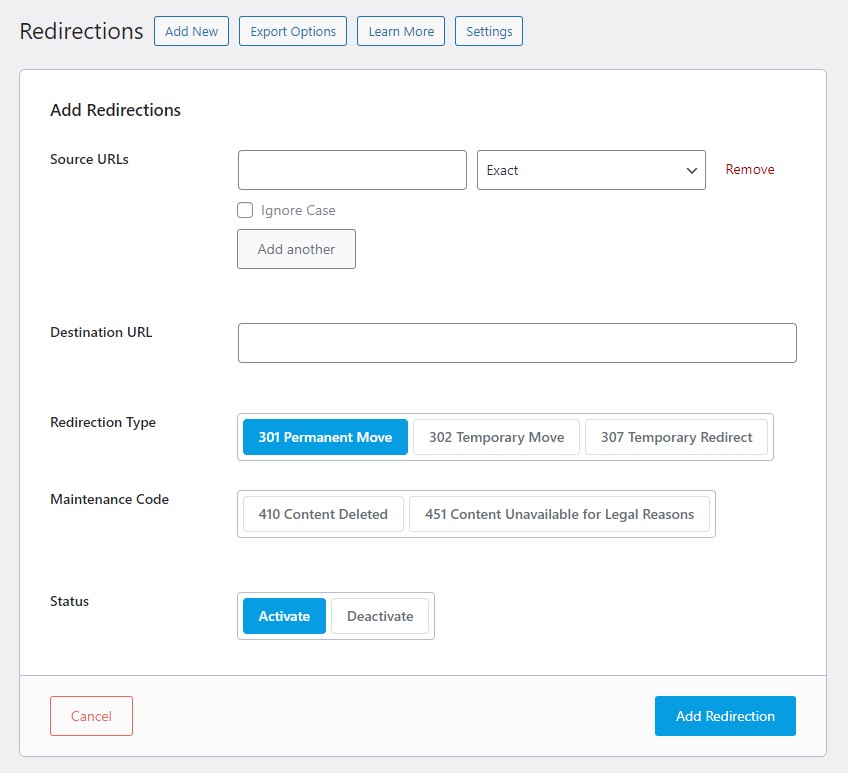Enable the Ignore Case checkbox
Viewport: 848px width, 773px height.
point(245,210)
